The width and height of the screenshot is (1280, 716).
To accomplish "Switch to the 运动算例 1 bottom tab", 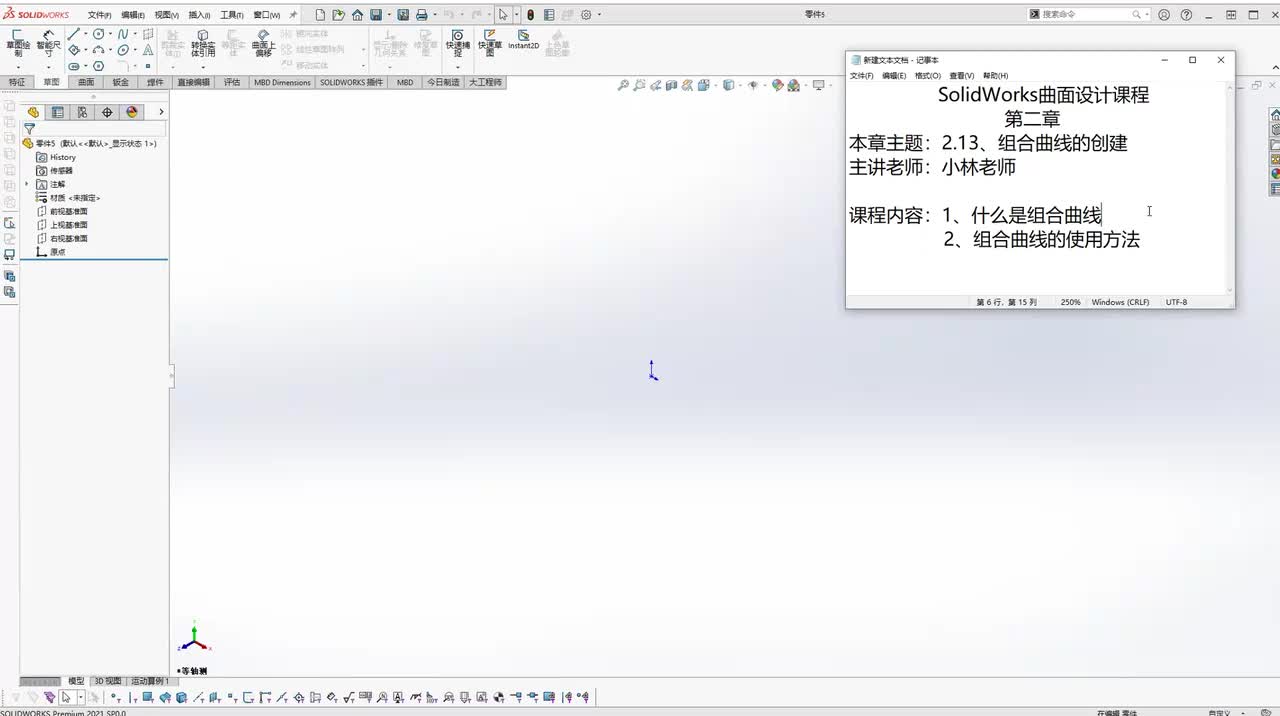I will (x=150, y=681).
